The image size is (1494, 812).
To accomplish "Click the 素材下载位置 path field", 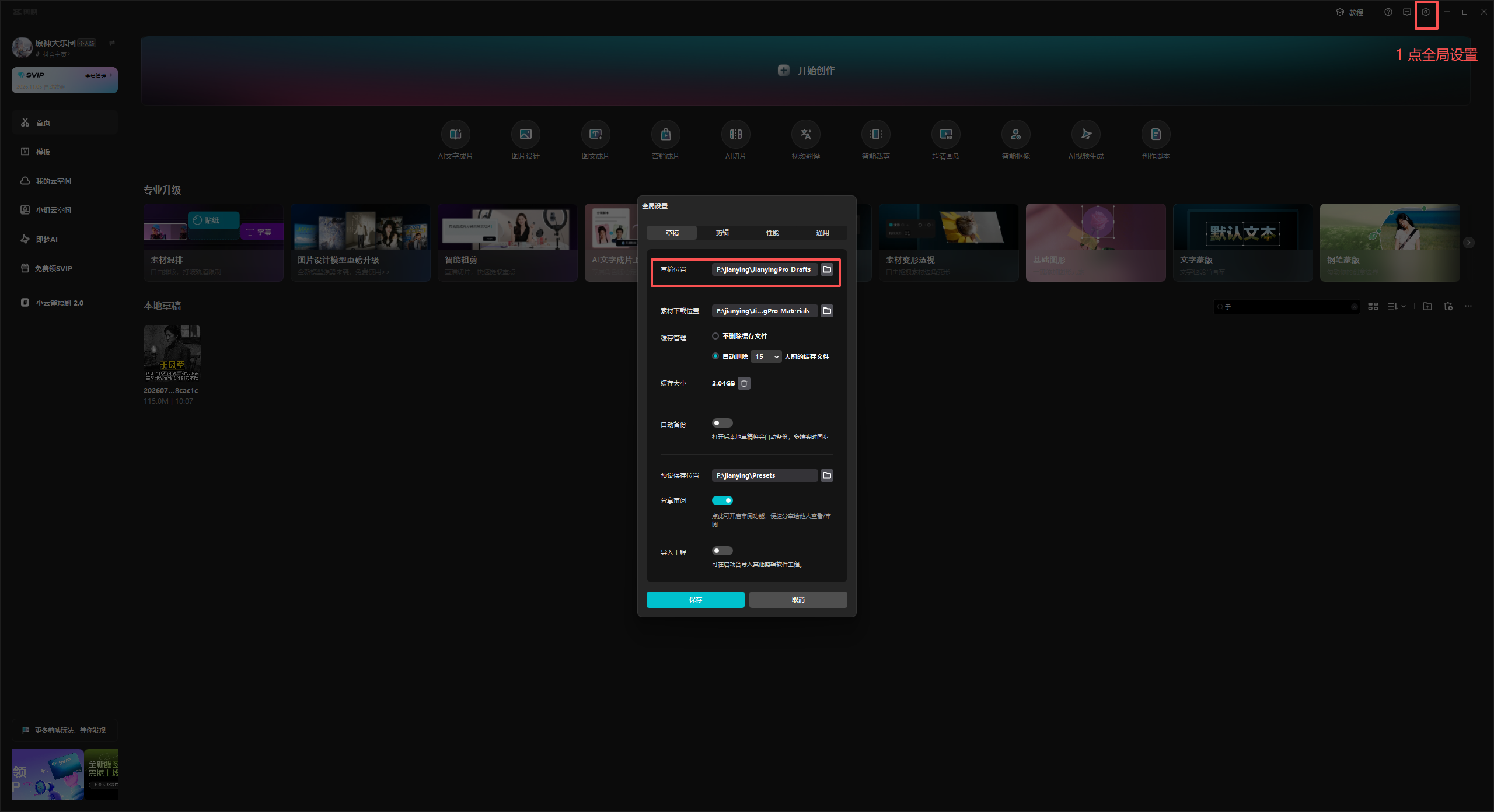I will 765,311.
